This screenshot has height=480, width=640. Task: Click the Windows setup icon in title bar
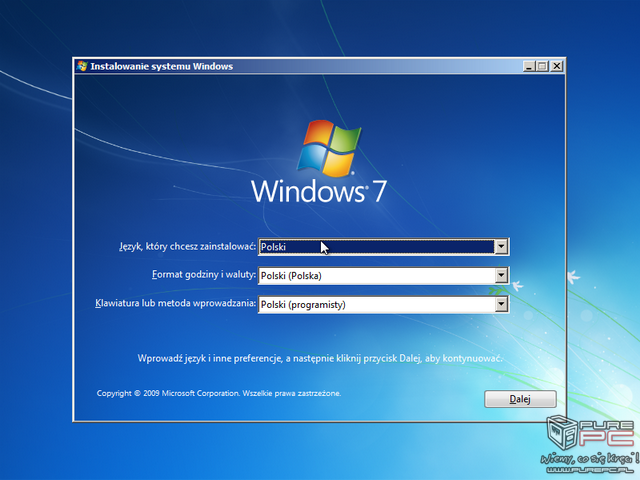pyautogui.click(x=82, y=66)
